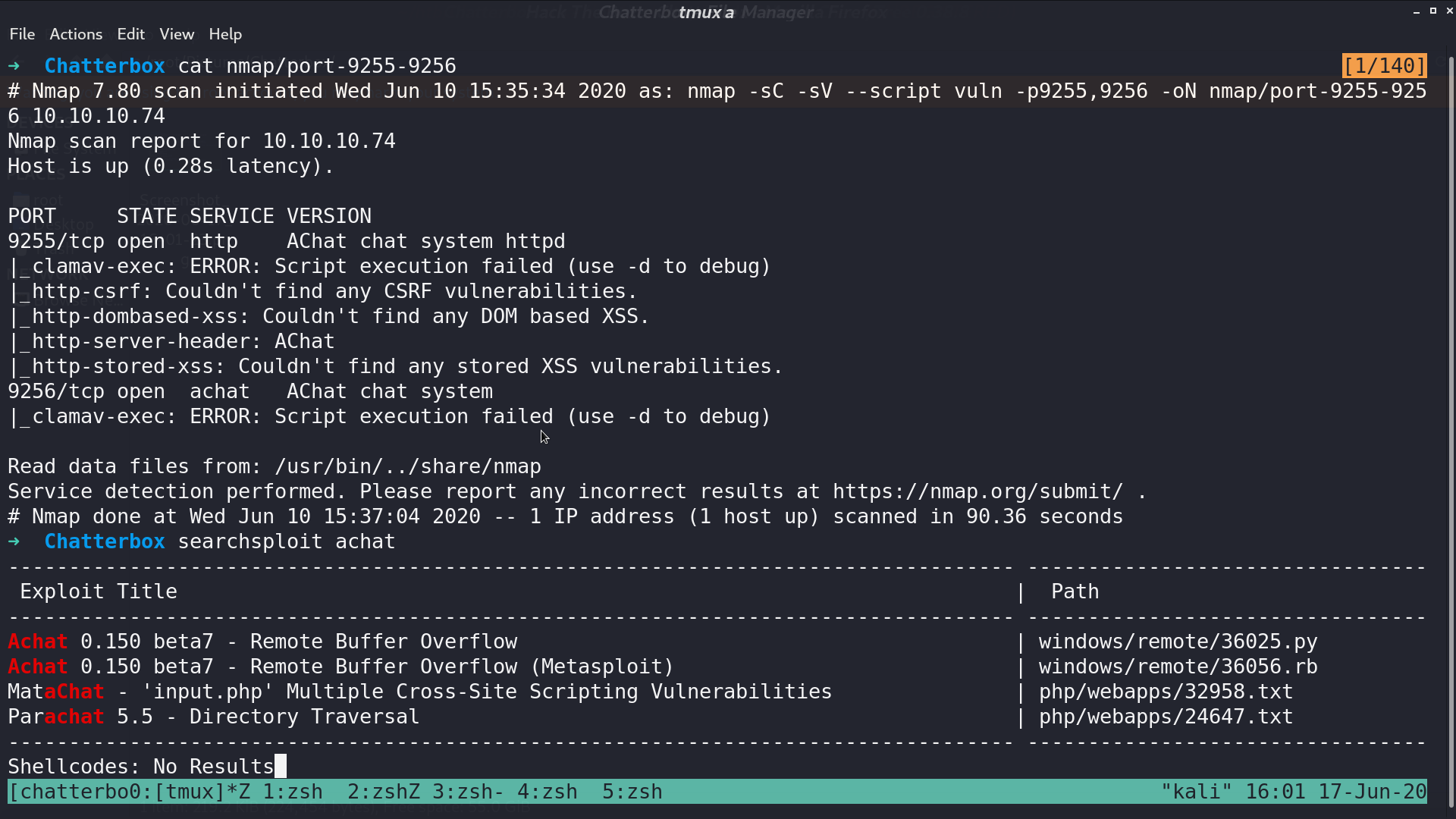The height and width of the screenshot is (819, 1456).
Task: Click the https://nmap.org/submit/ URL
Action: pos(978,491)
